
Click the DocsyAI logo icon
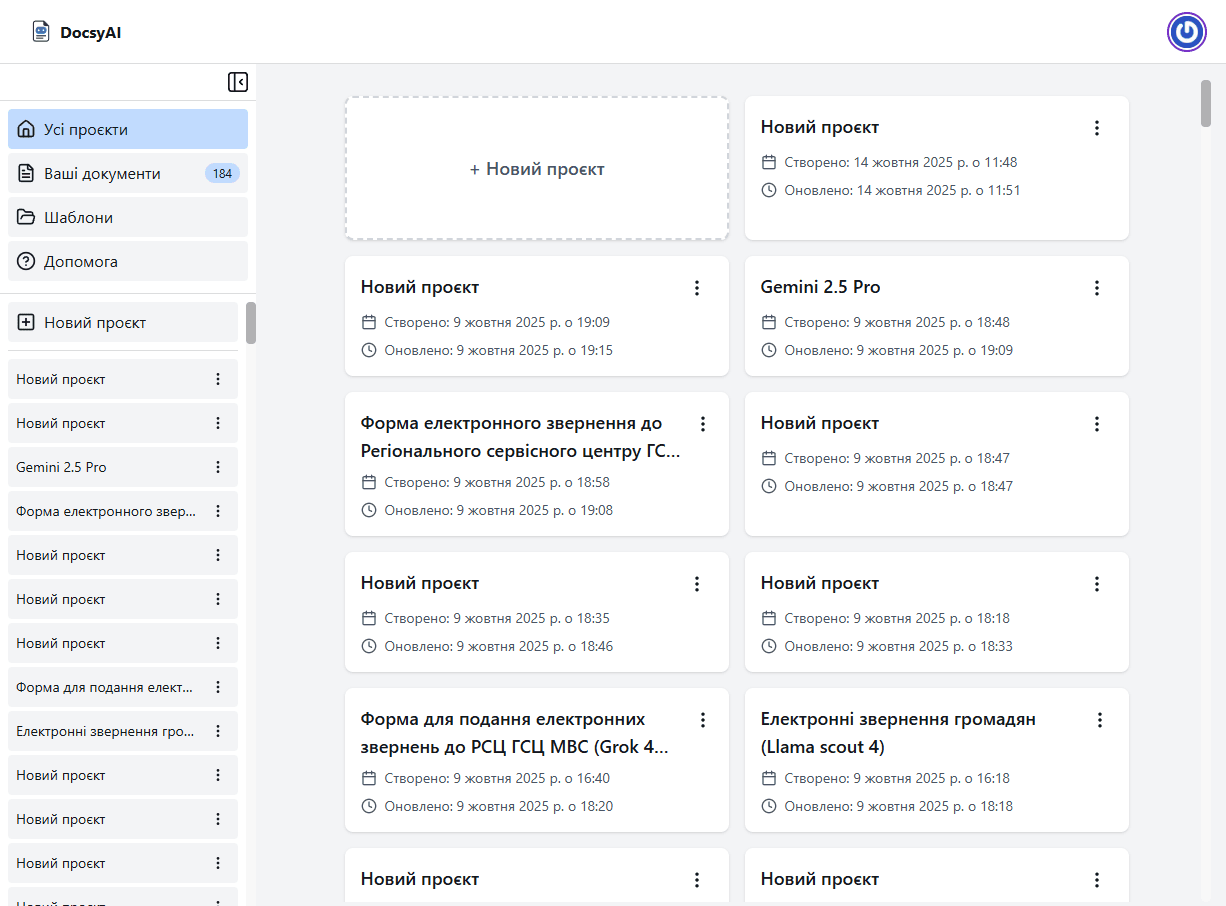pyautogui.click(x=40, y=32)
